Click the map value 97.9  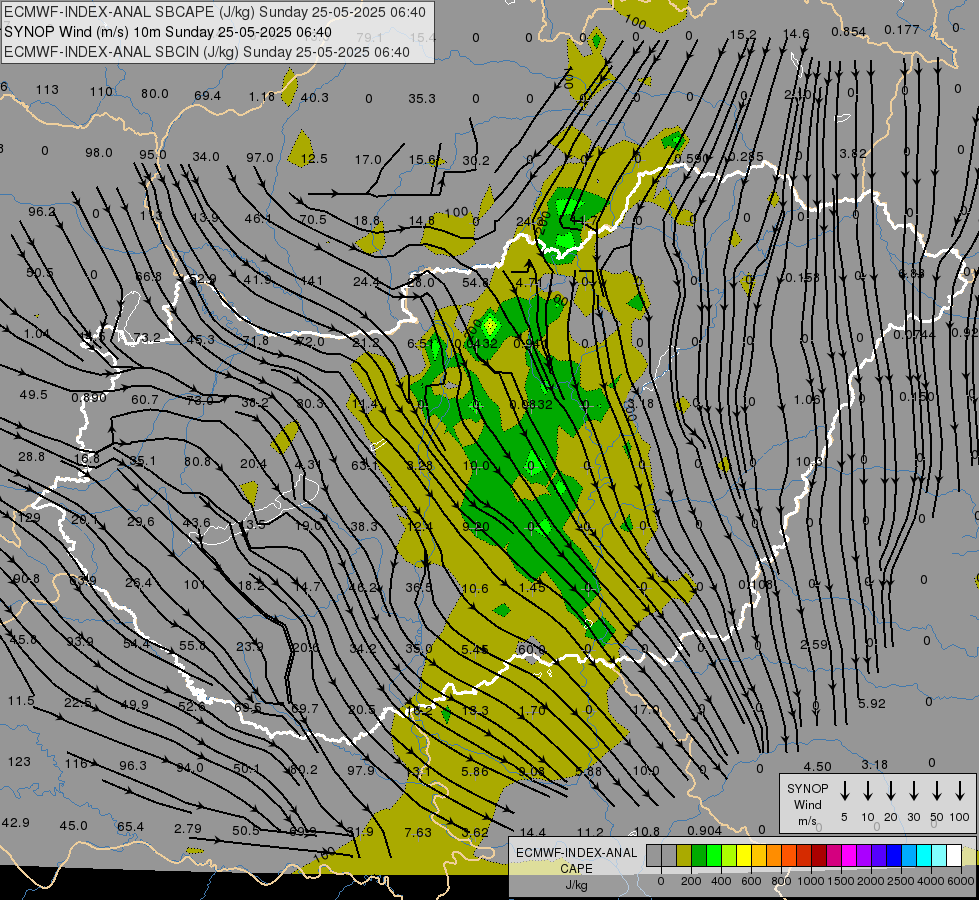(x=361, y=770)
